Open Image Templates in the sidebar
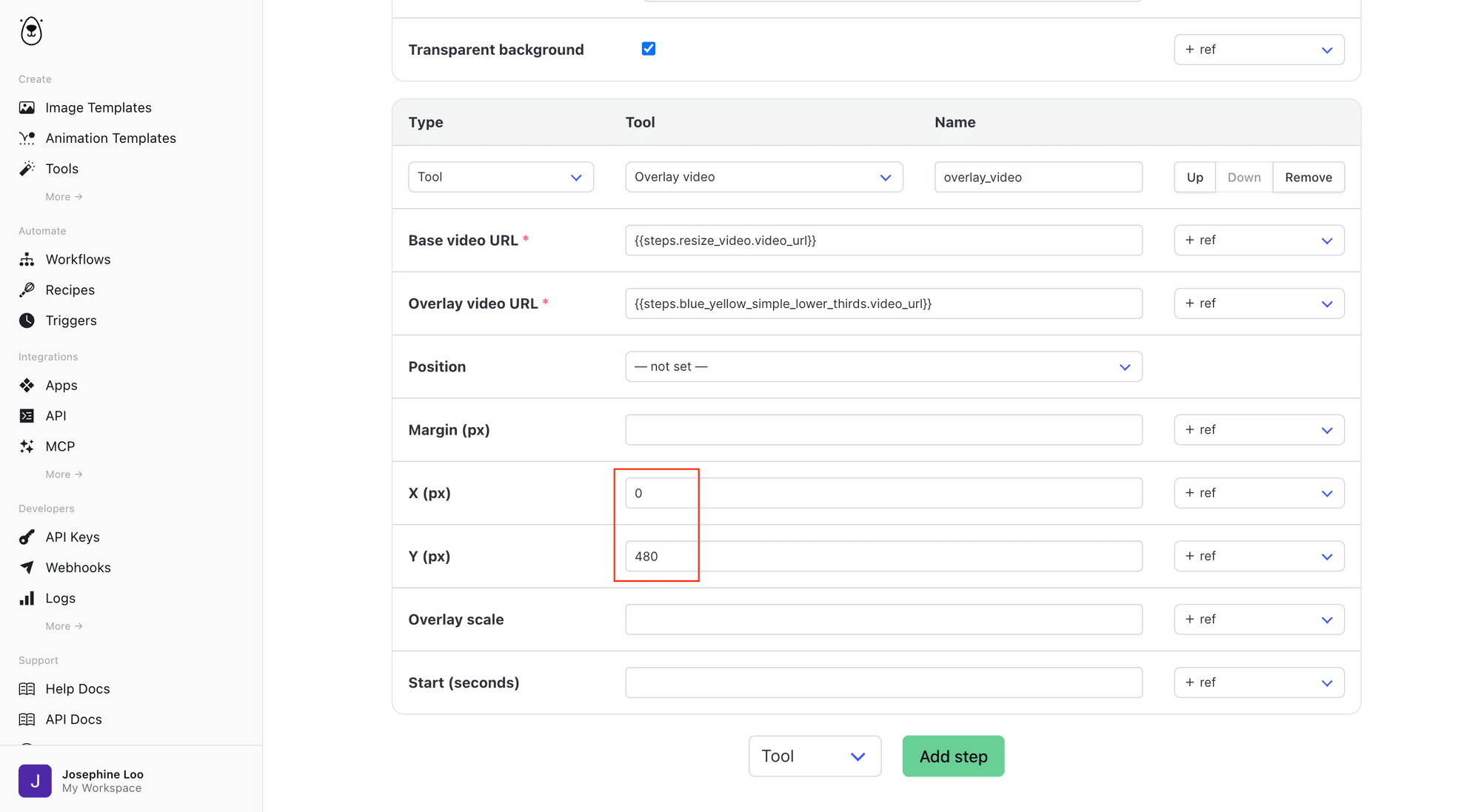The image size is (1481, 812). coord(98,107)
